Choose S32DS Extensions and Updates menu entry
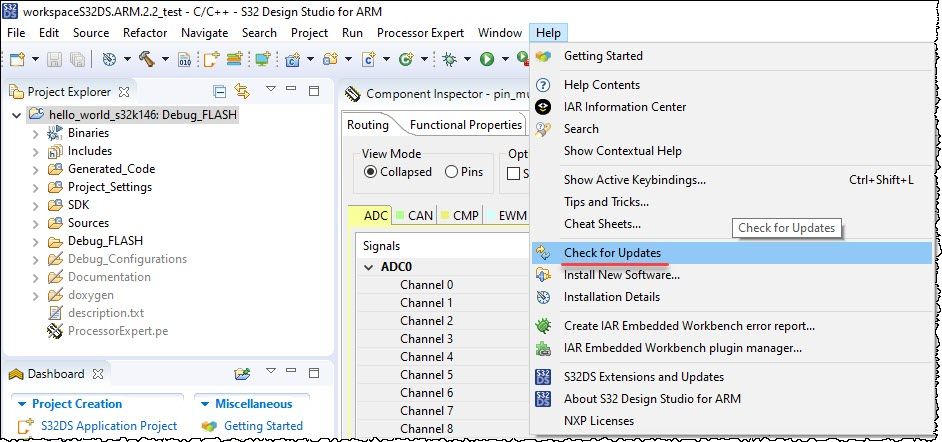The width and height of the screenshot is (942, 442). click(x=731, y=377)
